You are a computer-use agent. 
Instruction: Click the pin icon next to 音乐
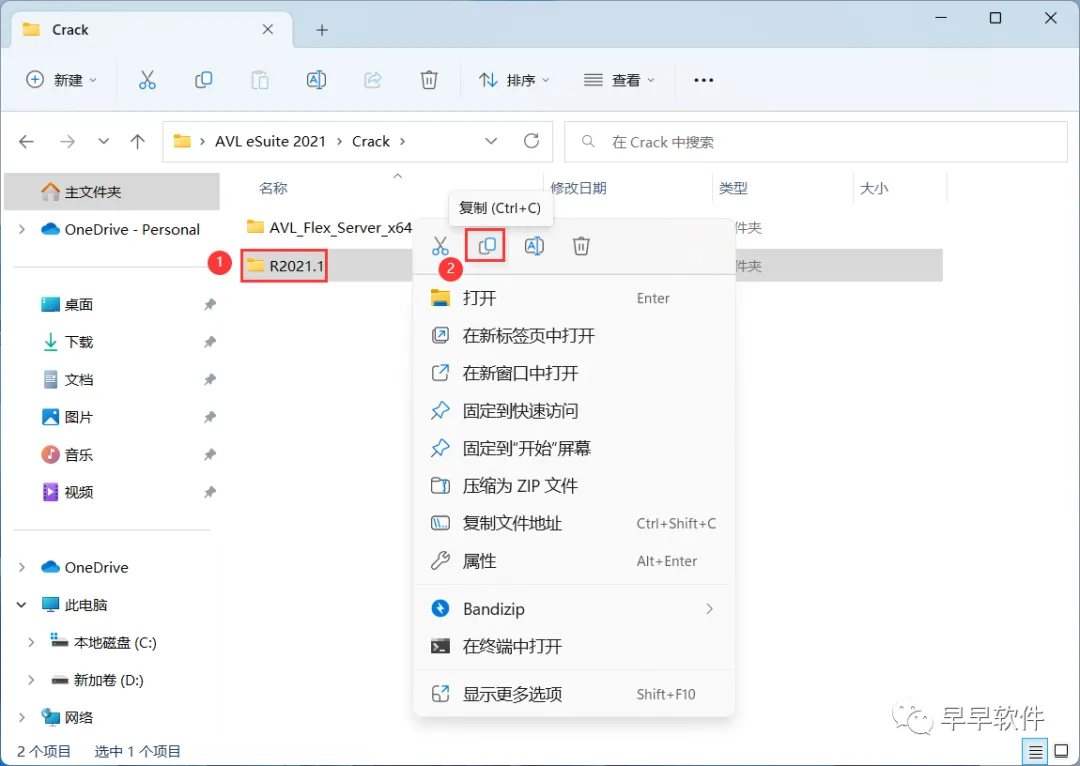[x=210, y=455]
